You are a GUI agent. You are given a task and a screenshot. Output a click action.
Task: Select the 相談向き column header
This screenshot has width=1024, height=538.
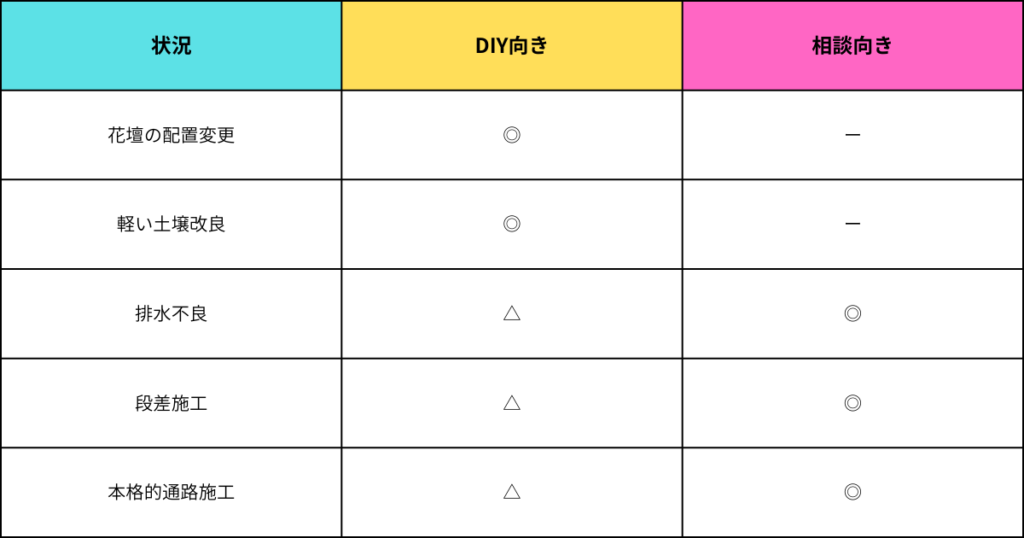click(852, 46)
